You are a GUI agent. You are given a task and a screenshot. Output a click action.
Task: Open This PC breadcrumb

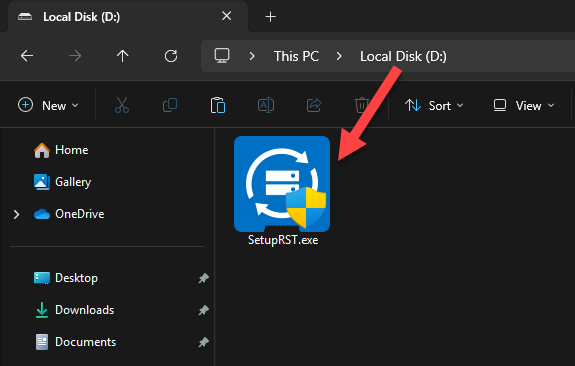point(296,56)
